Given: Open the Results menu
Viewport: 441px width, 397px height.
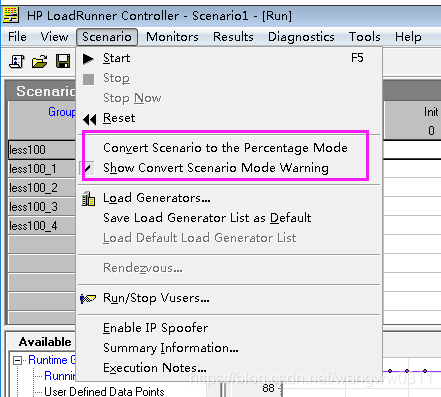Looking at the screenshot, I should 233,37.
